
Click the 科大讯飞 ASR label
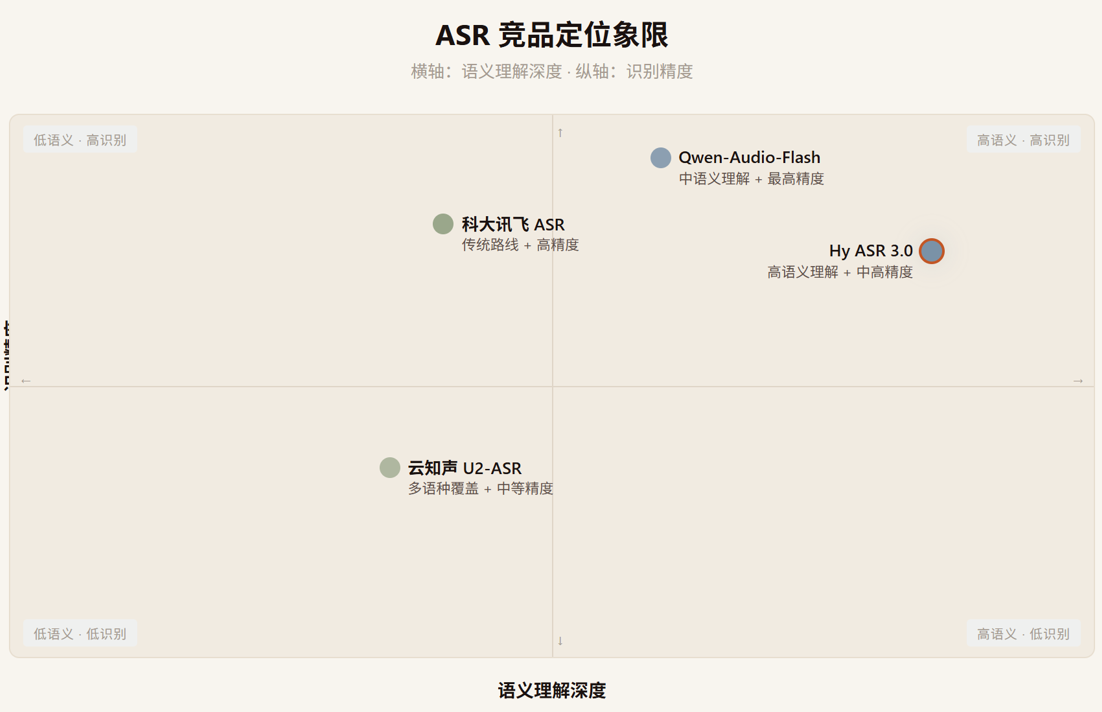pyautogui.click(x=513, y=224)
